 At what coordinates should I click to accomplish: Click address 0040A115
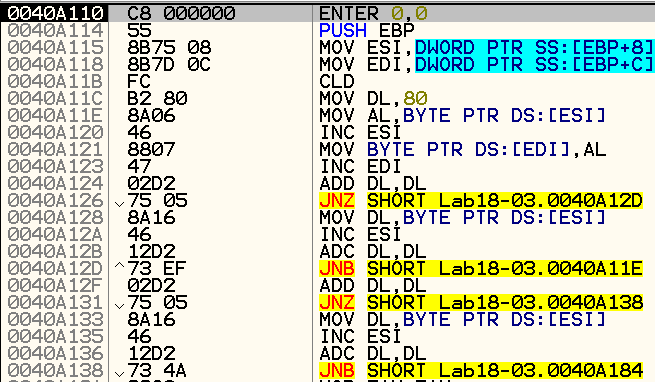tap(55, 48)
